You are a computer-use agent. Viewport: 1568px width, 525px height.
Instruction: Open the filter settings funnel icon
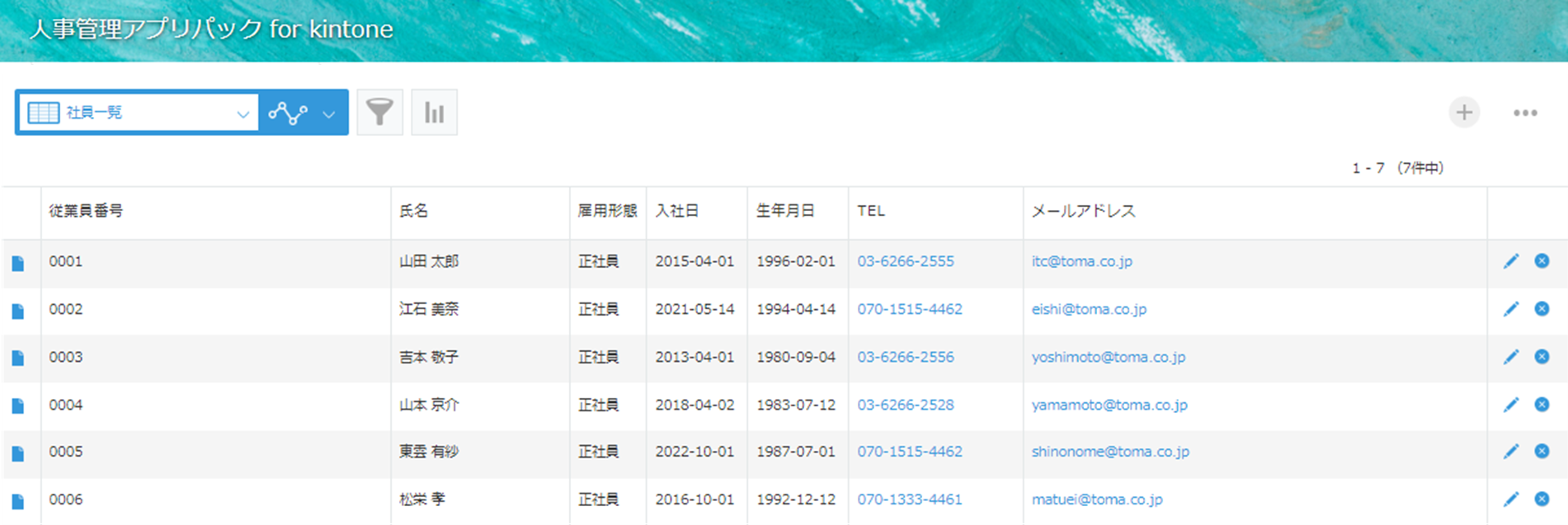coord(379,112)
